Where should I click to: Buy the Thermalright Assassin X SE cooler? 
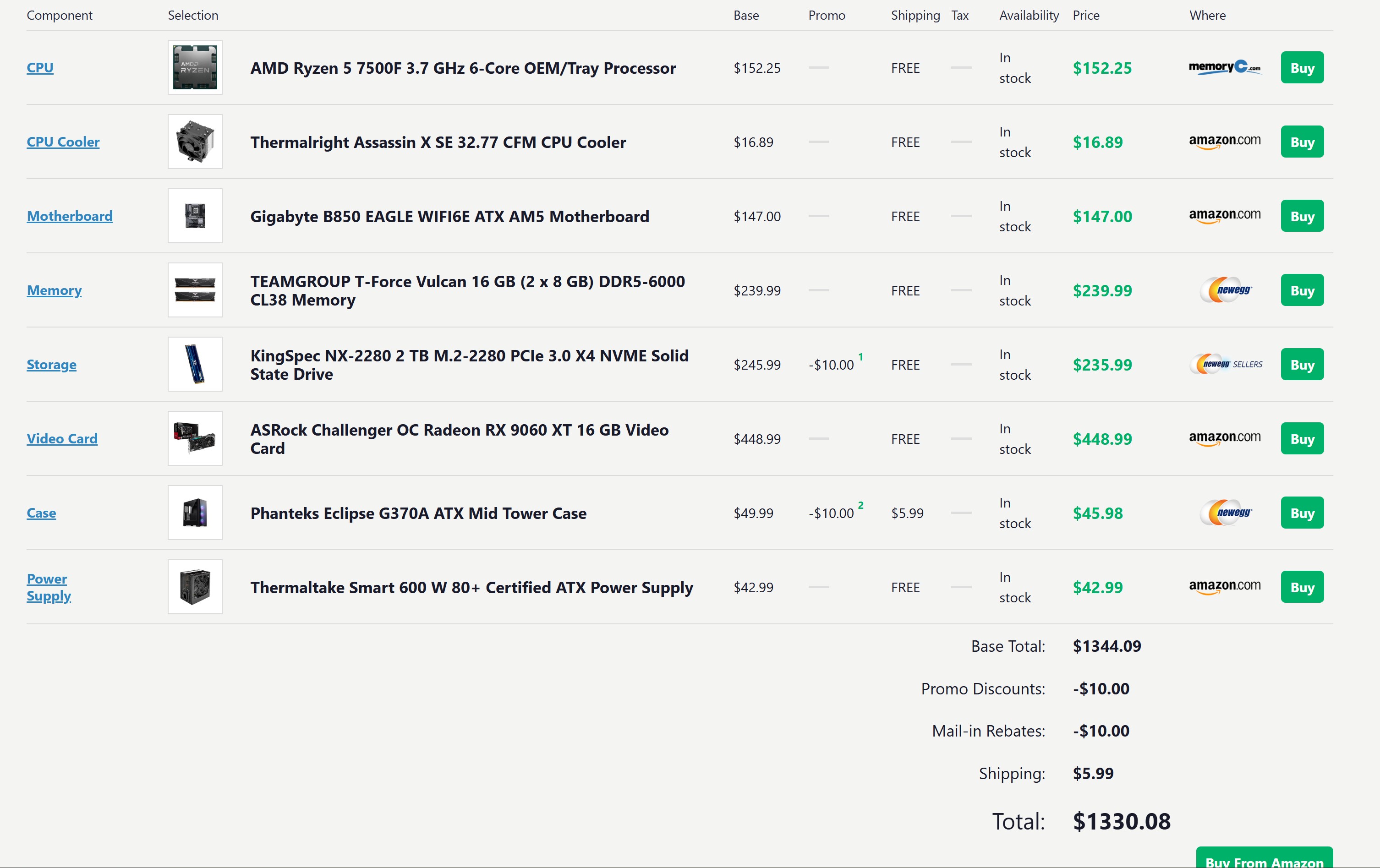1302,142
